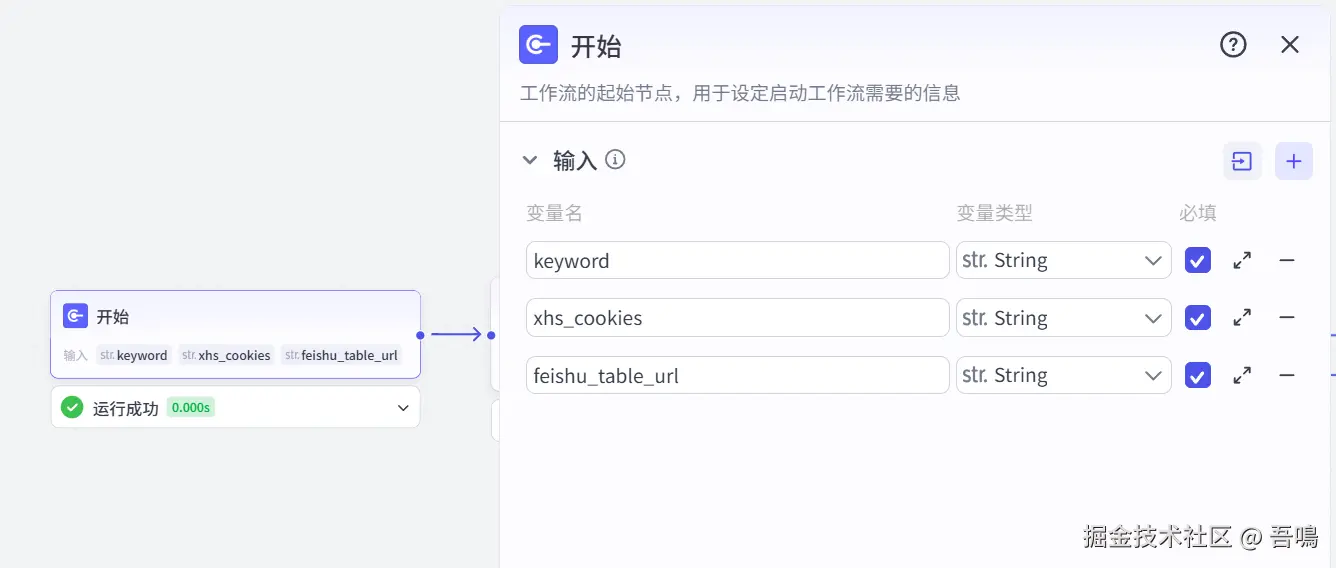1336x568 pixels.
Task: Expand the keyword variable editor icon
Action: (1242, 261)
